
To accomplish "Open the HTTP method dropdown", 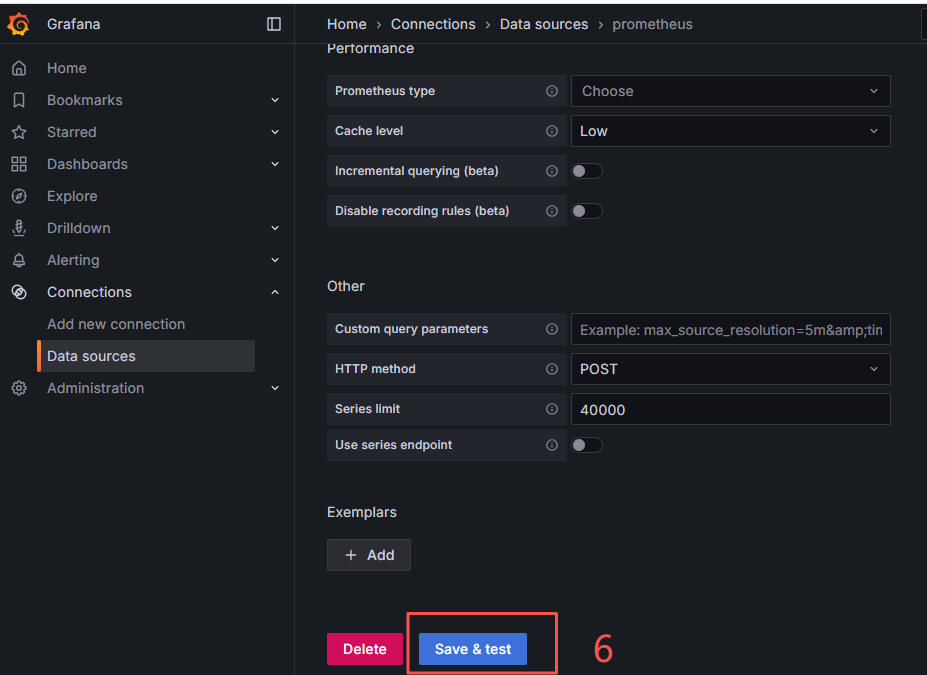I will tap(730, 369).
